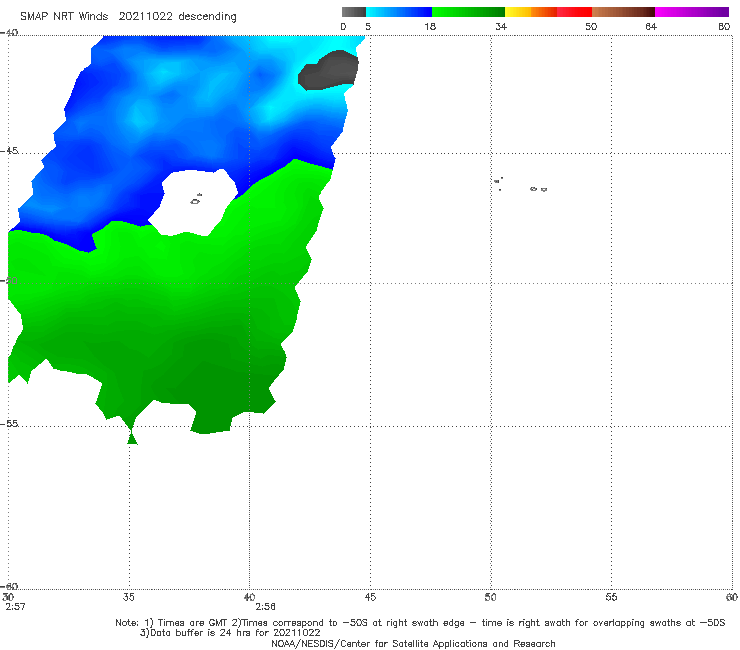Click the note line starting "Note: 1) Times are GMT"
740x650 pixels.
pos(420,623)
